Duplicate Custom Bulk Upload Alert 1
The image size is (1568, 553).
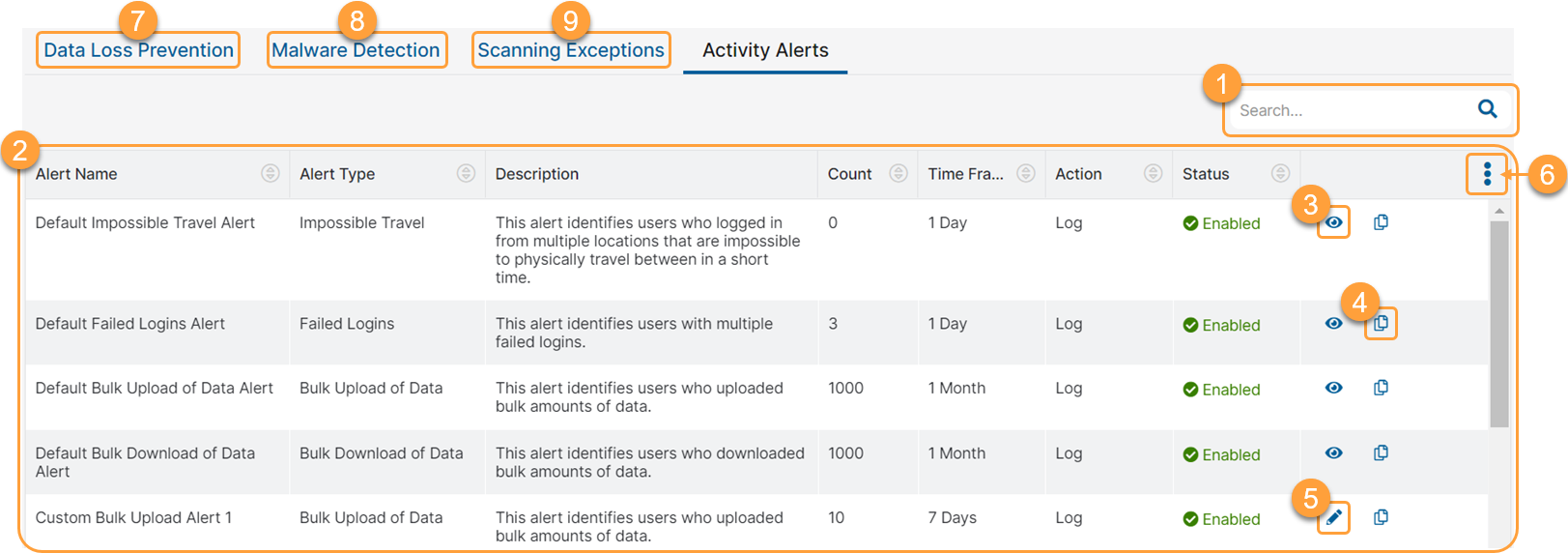pos(1382,517)
